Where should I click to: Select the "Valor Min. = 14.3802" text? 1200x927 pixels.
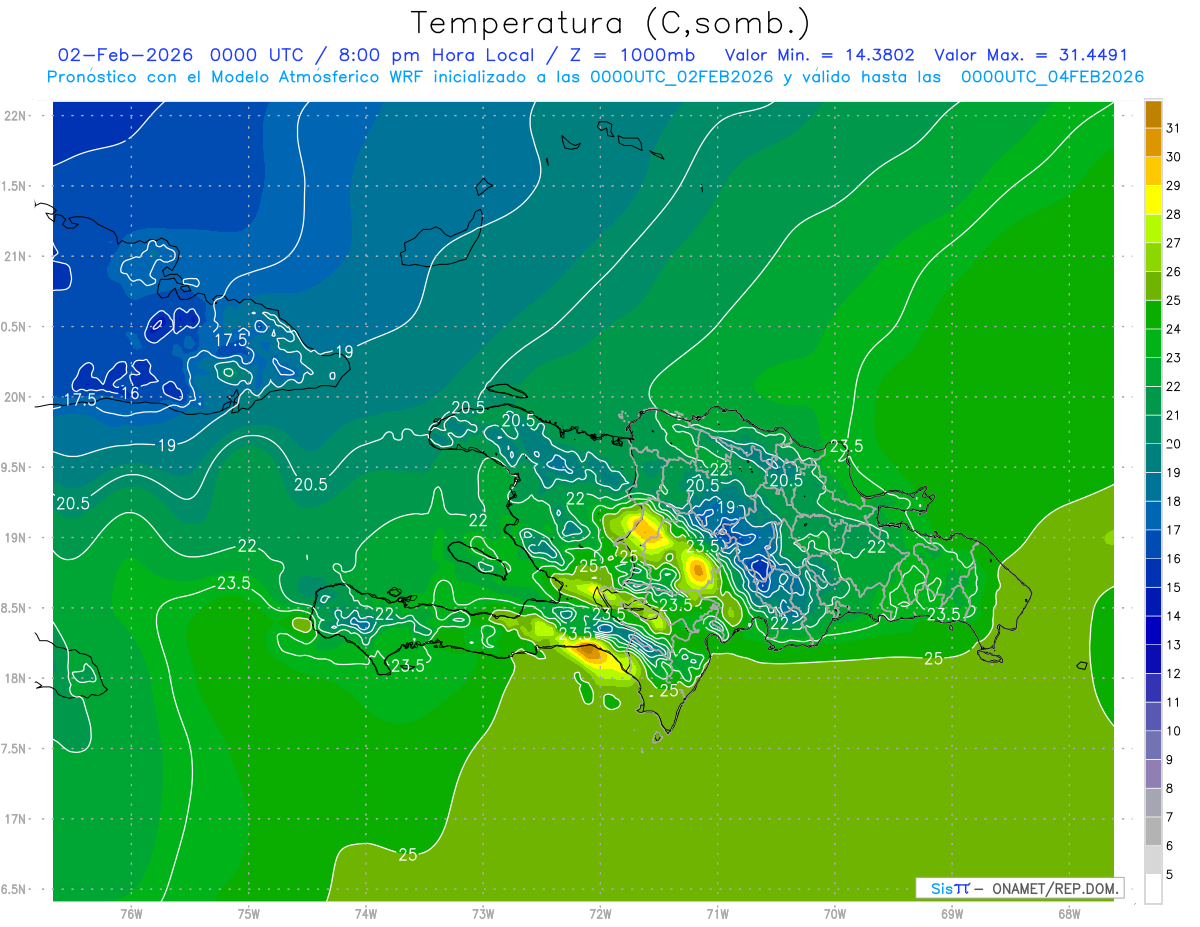tap(819, 55)
